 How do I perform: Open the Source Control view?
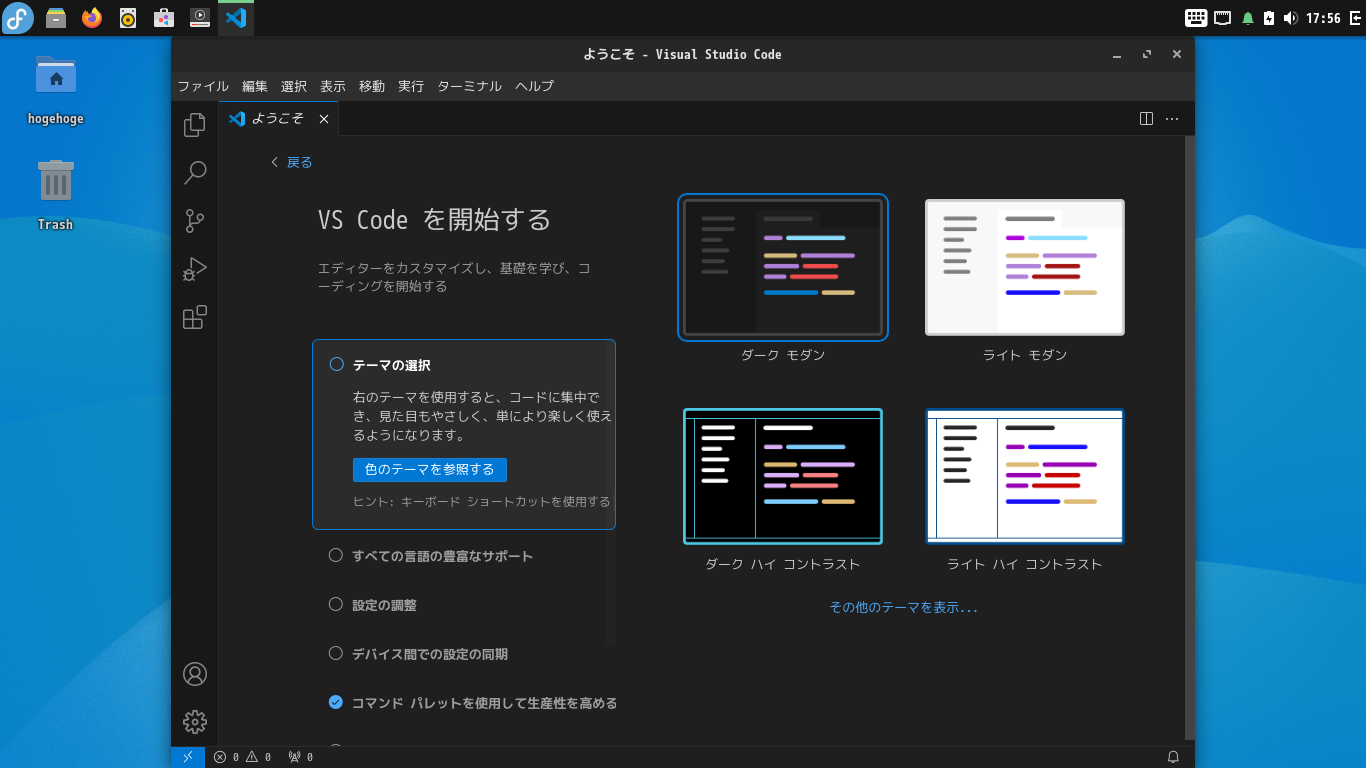195,221
